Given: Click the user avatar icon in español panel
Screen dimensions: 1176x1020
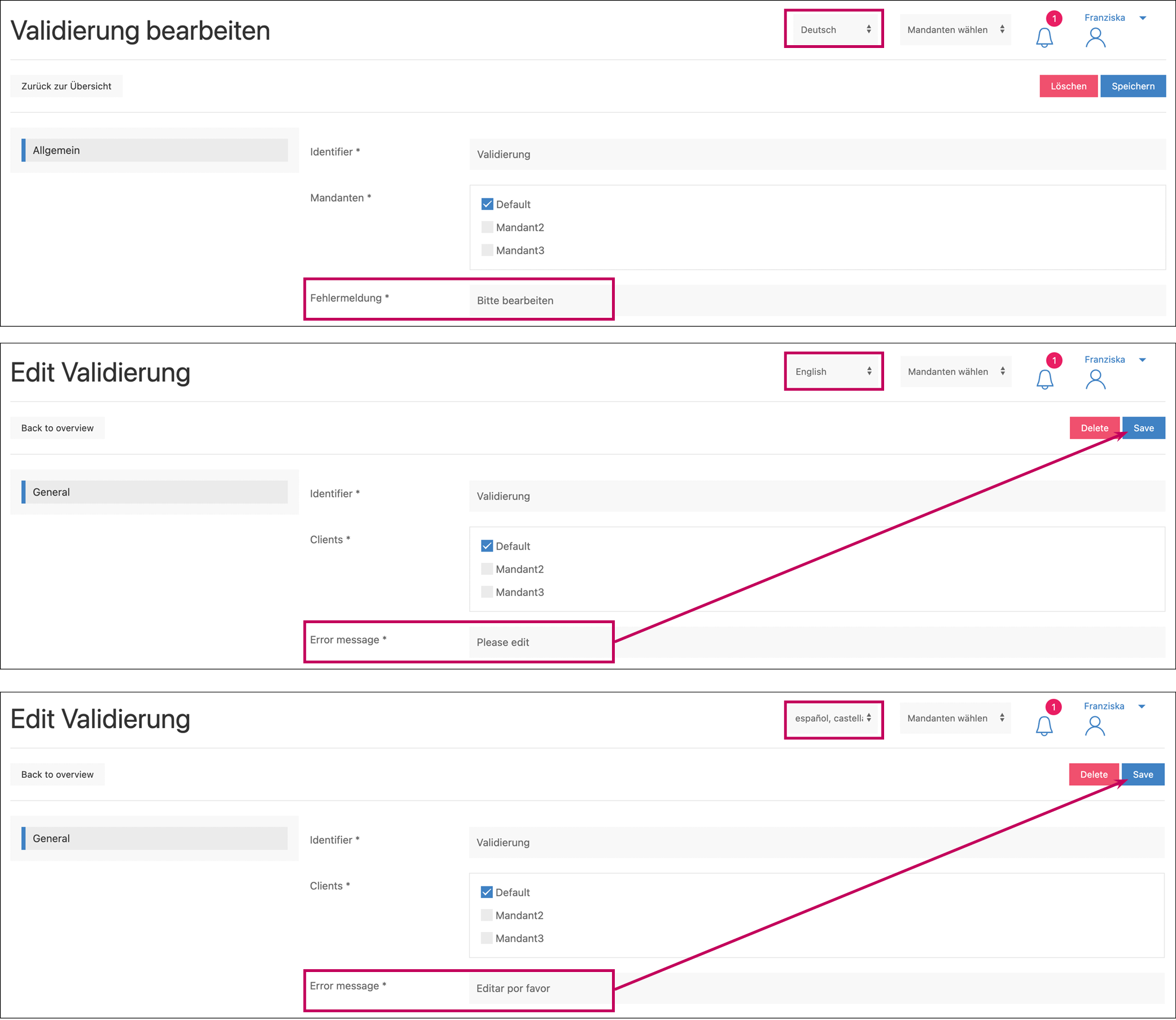Looking at the screenshot, I should coord(1095,726).
